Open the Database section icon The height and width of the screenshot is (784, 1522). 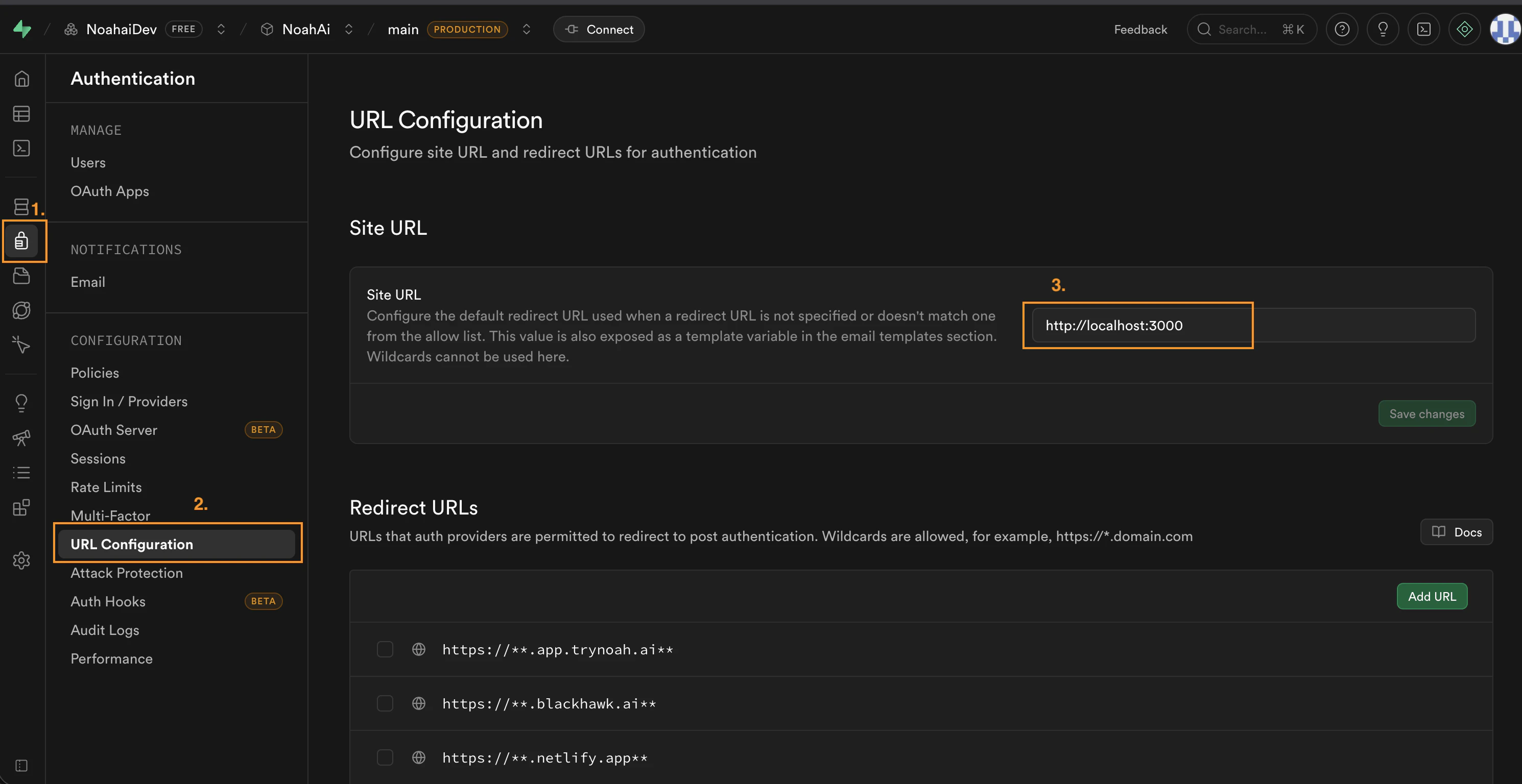(x=21, y=207)
